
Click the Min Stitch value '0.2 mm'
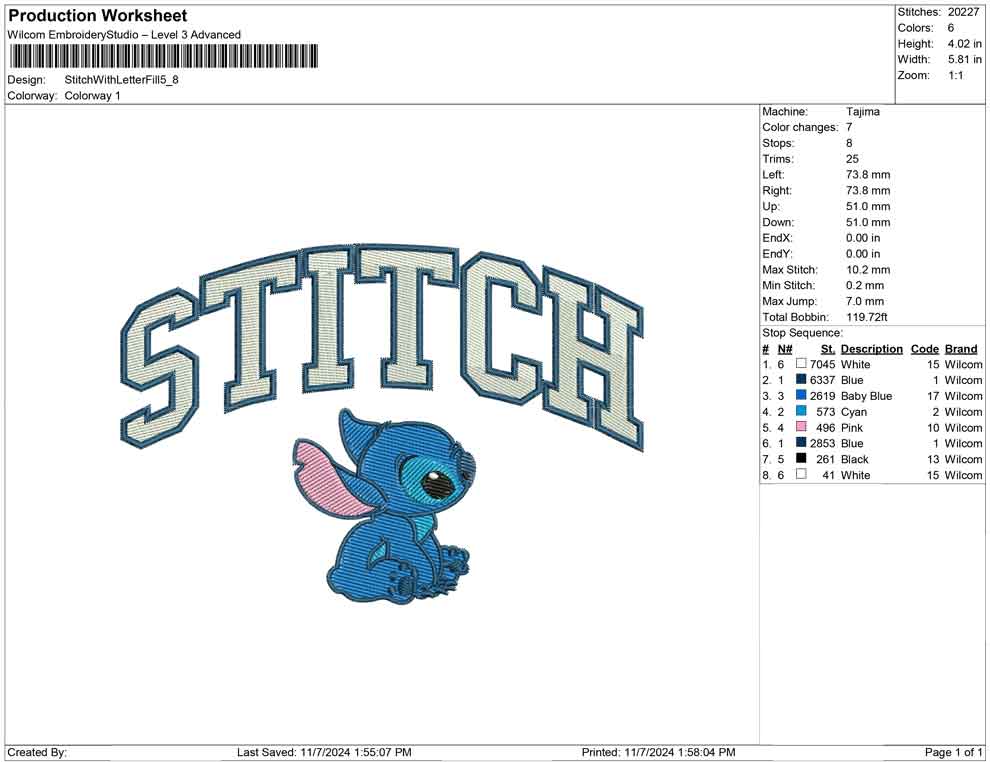tap(865, 285)
